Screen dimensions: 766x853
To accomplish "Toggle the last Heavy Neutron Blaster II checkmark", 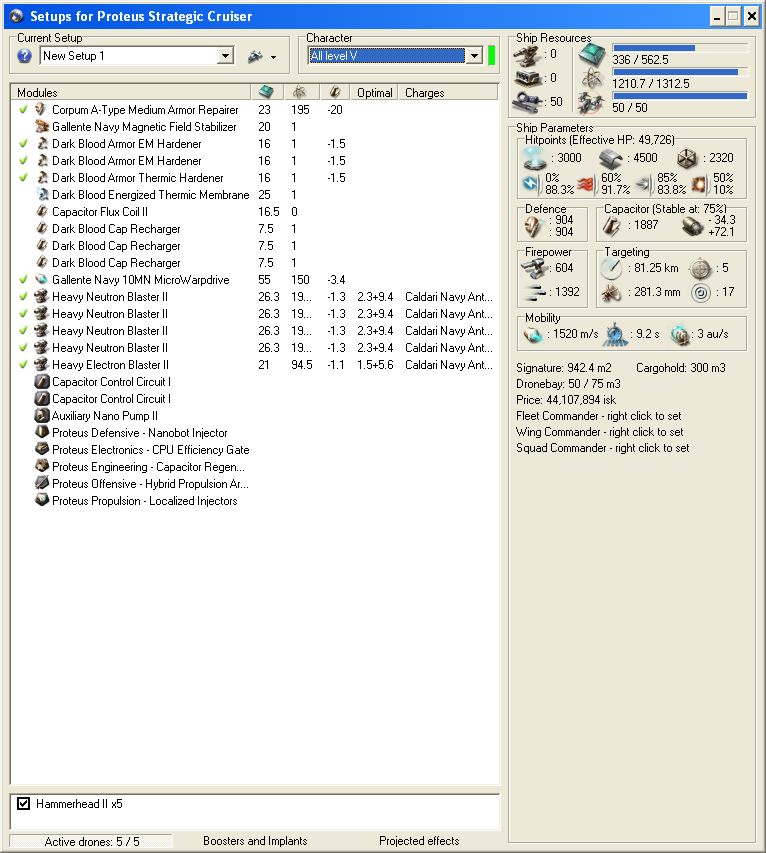I will [x=23, y=348].
